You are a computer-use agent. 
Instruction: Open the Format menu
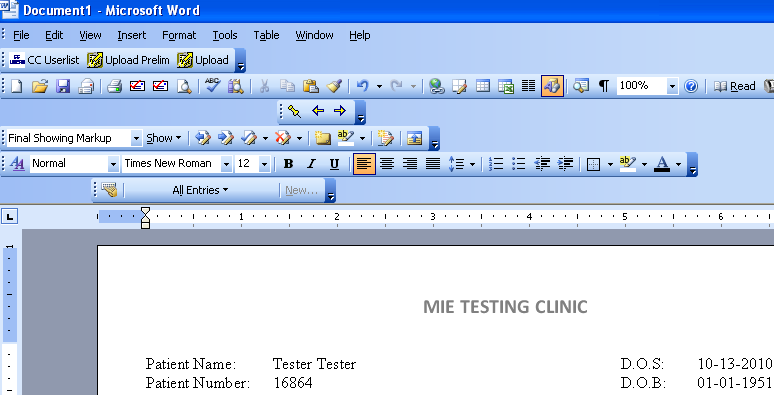179,36
